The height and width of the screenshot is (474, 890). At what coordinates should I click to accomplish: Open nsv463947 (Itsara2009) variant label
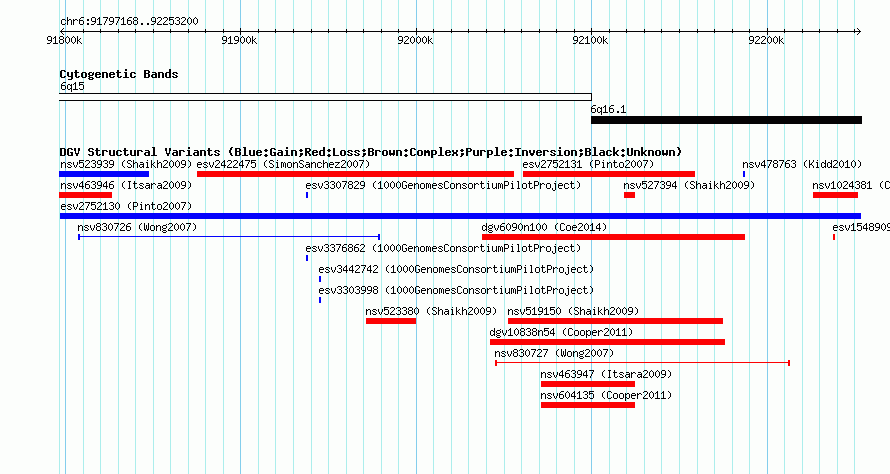(x=606, y=374)
